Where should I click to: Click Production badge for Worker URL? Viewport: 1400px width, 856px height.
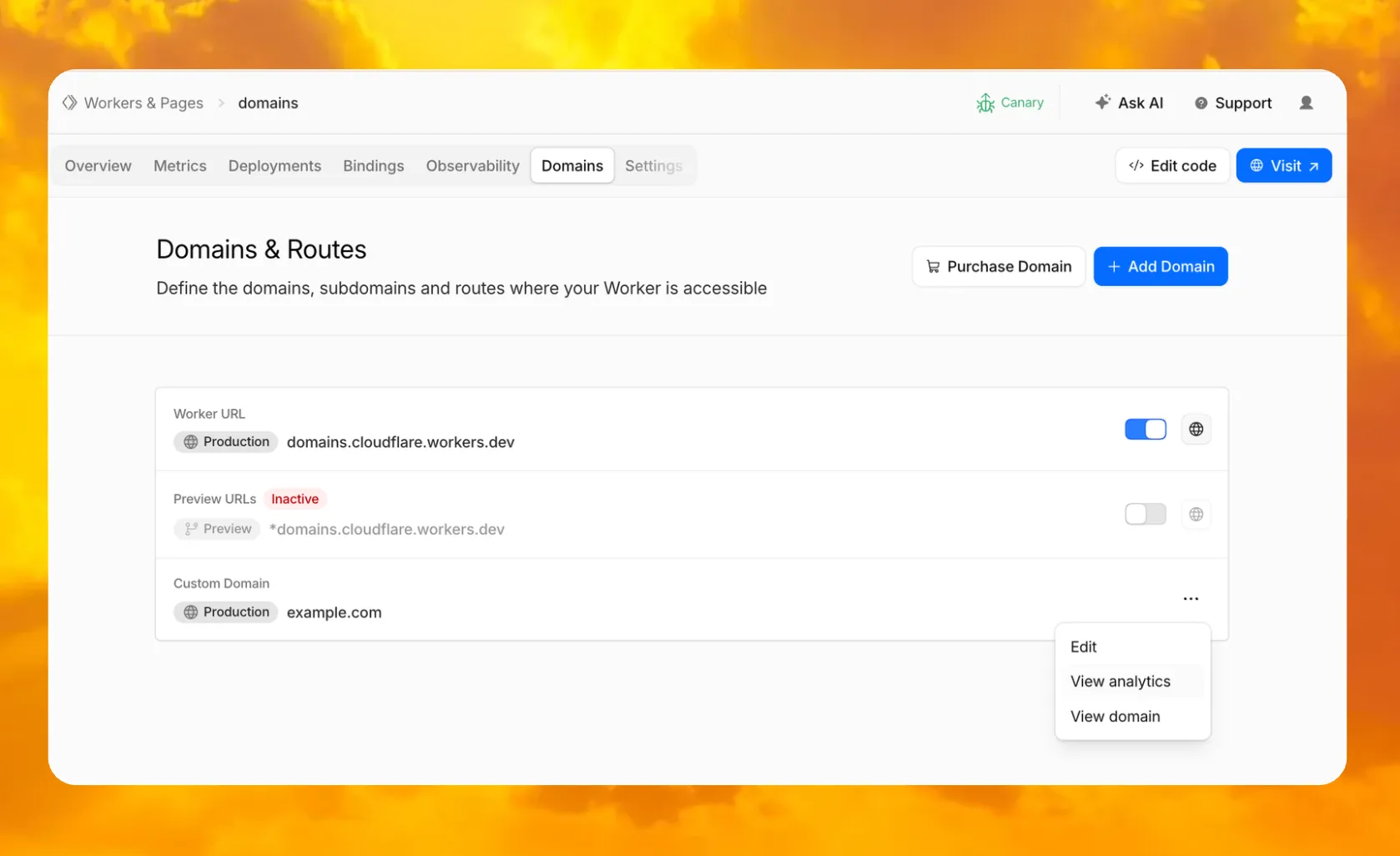[225, 441]
